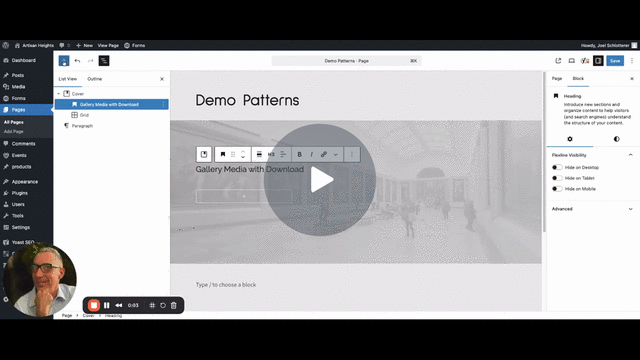The image size is (640, 360).
Task: Switch to the List View tab
Action: click(x=67, y=79)
